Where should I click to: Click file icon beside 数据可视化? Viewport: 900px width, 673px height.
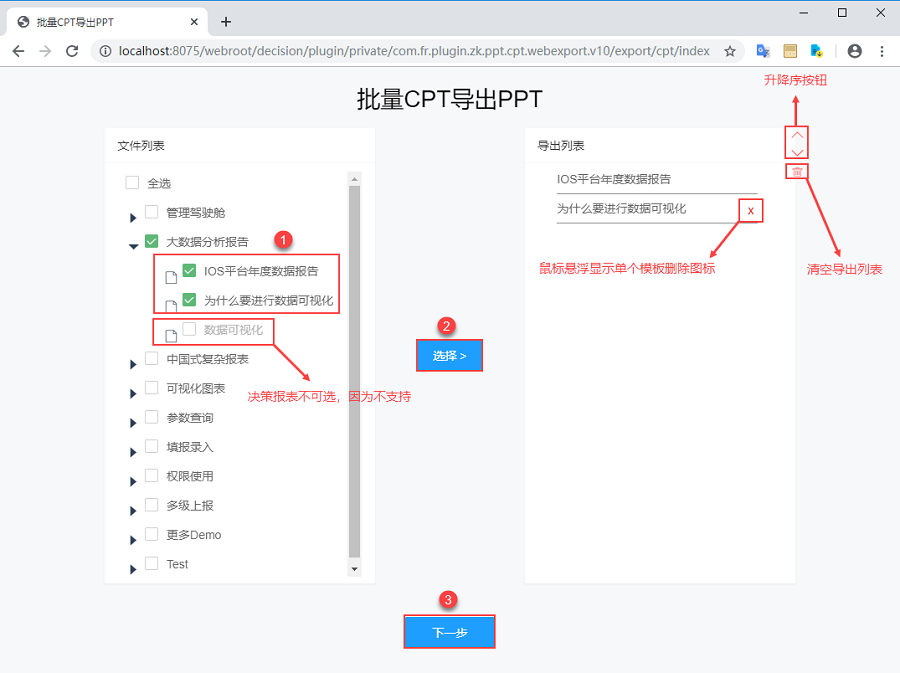[171, 336]
